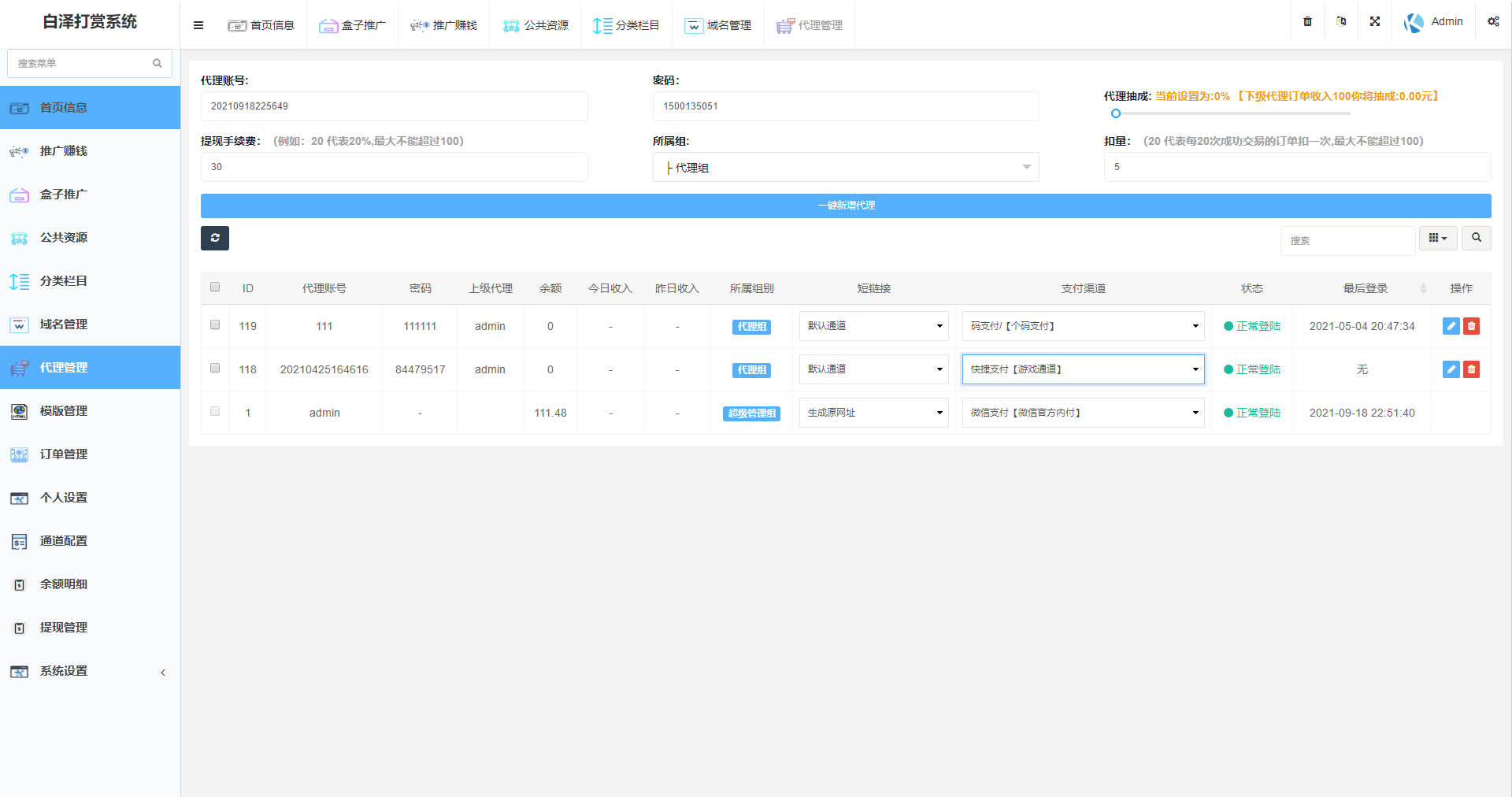Check the select-all checkbox in table header
Screen dimensions: 1512x797
click(214, 287)
